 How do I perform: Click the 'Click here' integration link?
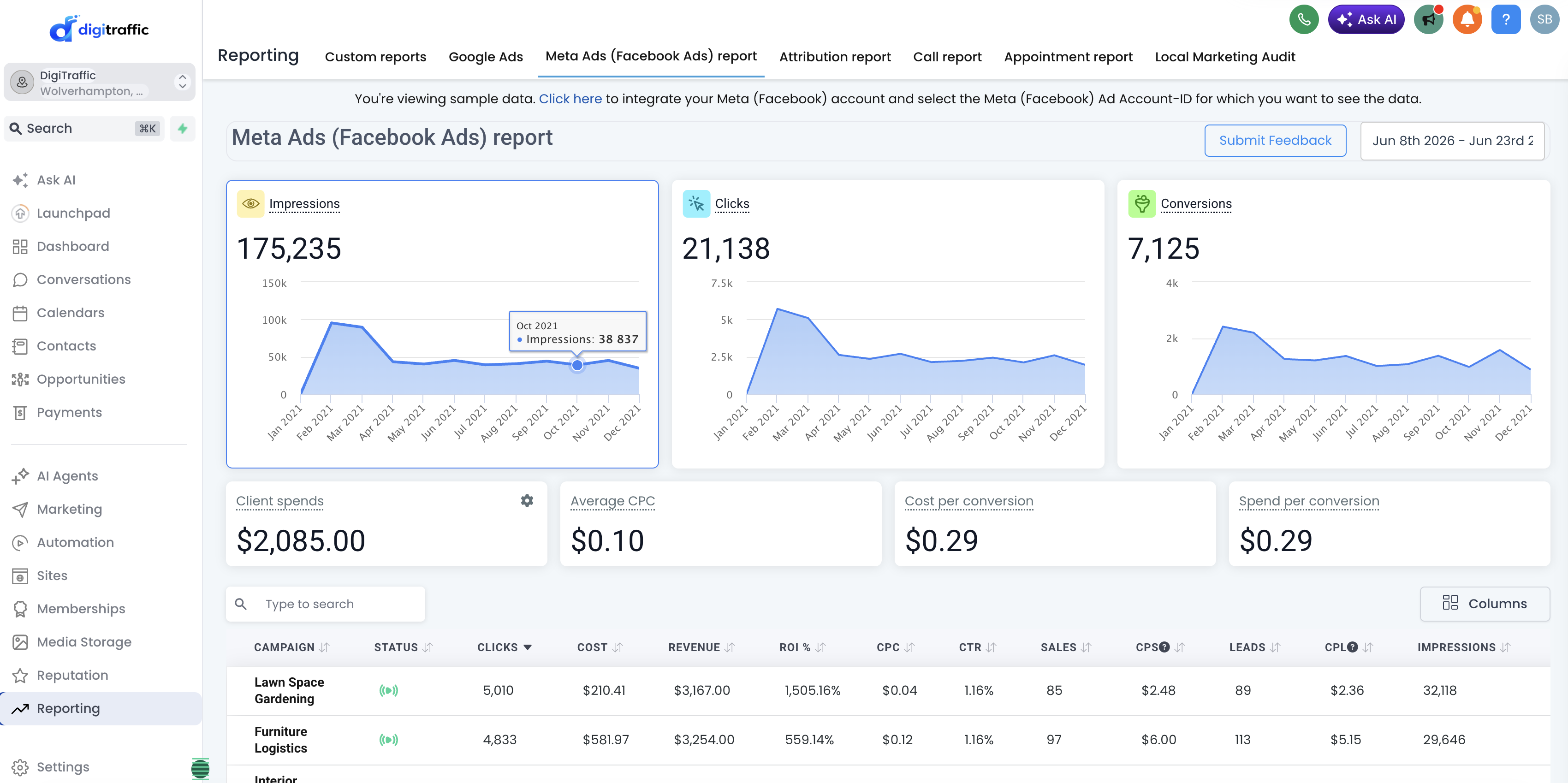coord(570,99)
